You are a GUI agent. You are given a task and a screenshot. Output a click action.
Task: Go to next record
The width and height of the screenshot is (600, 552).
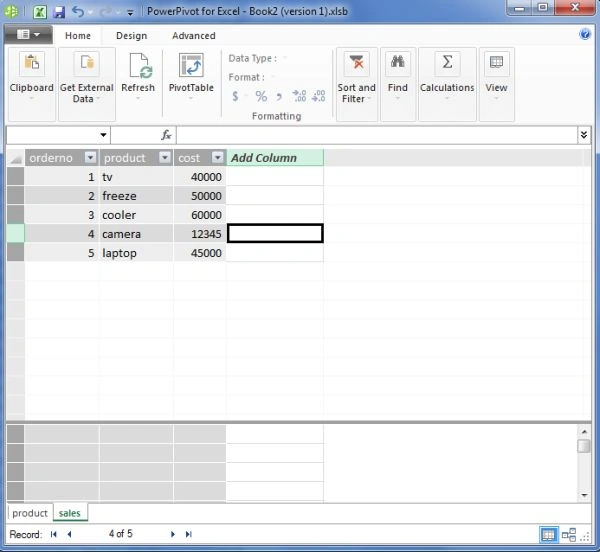[173, 534]
